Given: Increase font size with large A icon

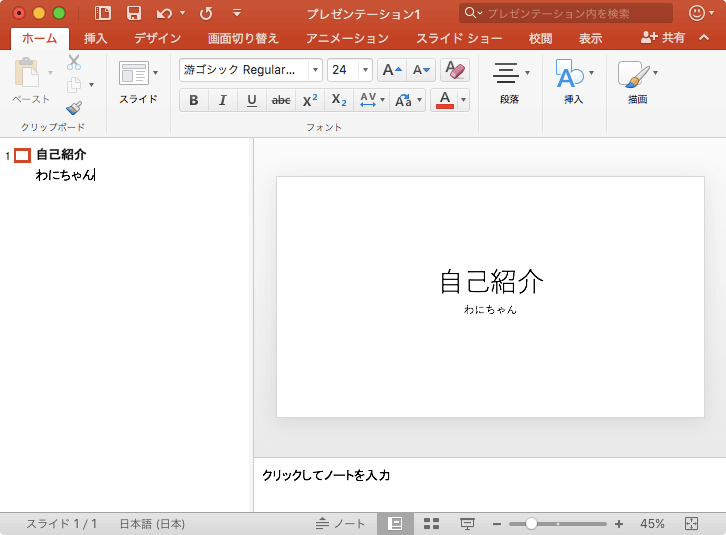Looking at the screenshot, I should (x=391, y=70).
